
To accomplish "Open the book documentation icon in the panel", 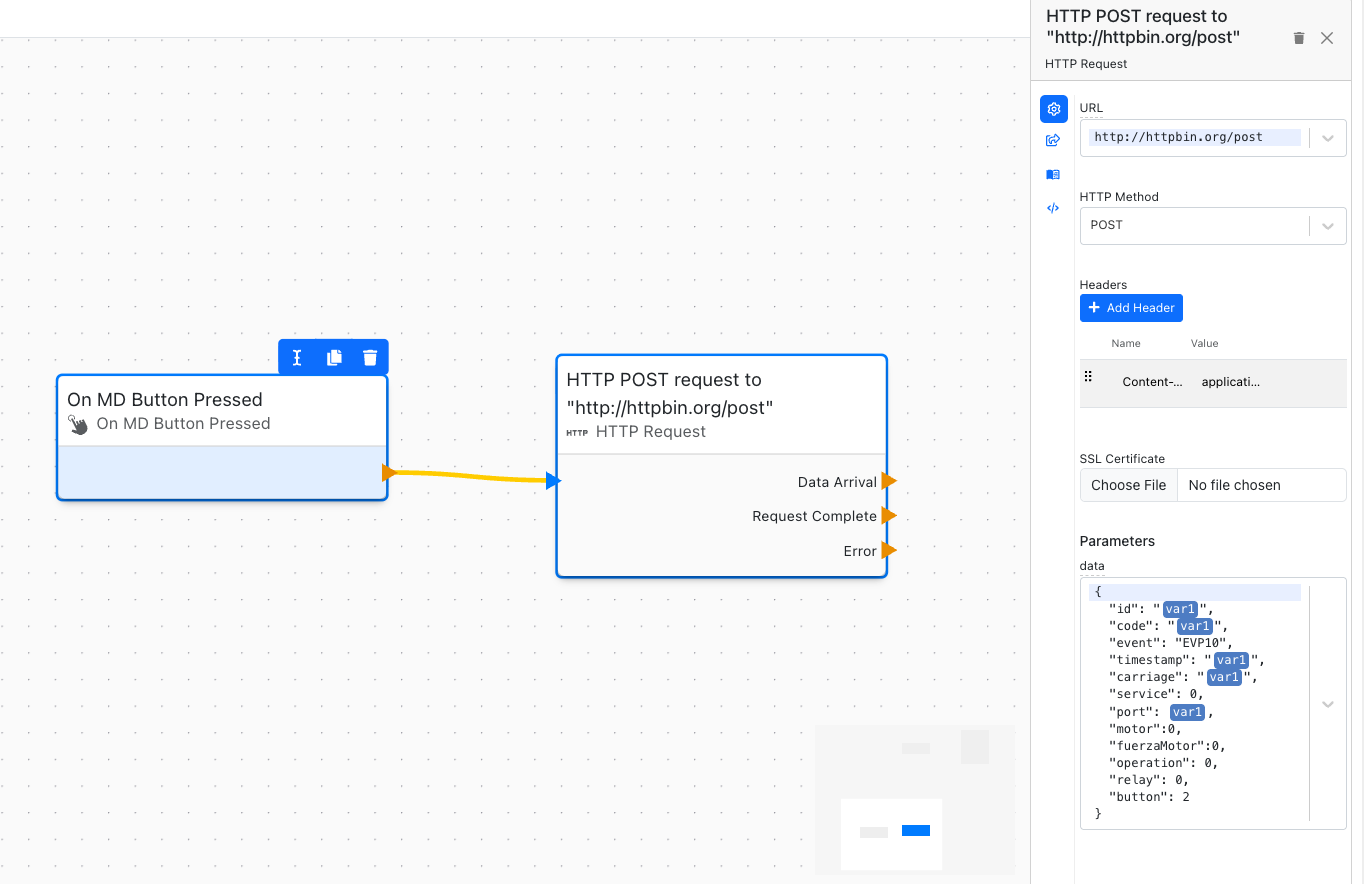I will [x=1053, y=174].
